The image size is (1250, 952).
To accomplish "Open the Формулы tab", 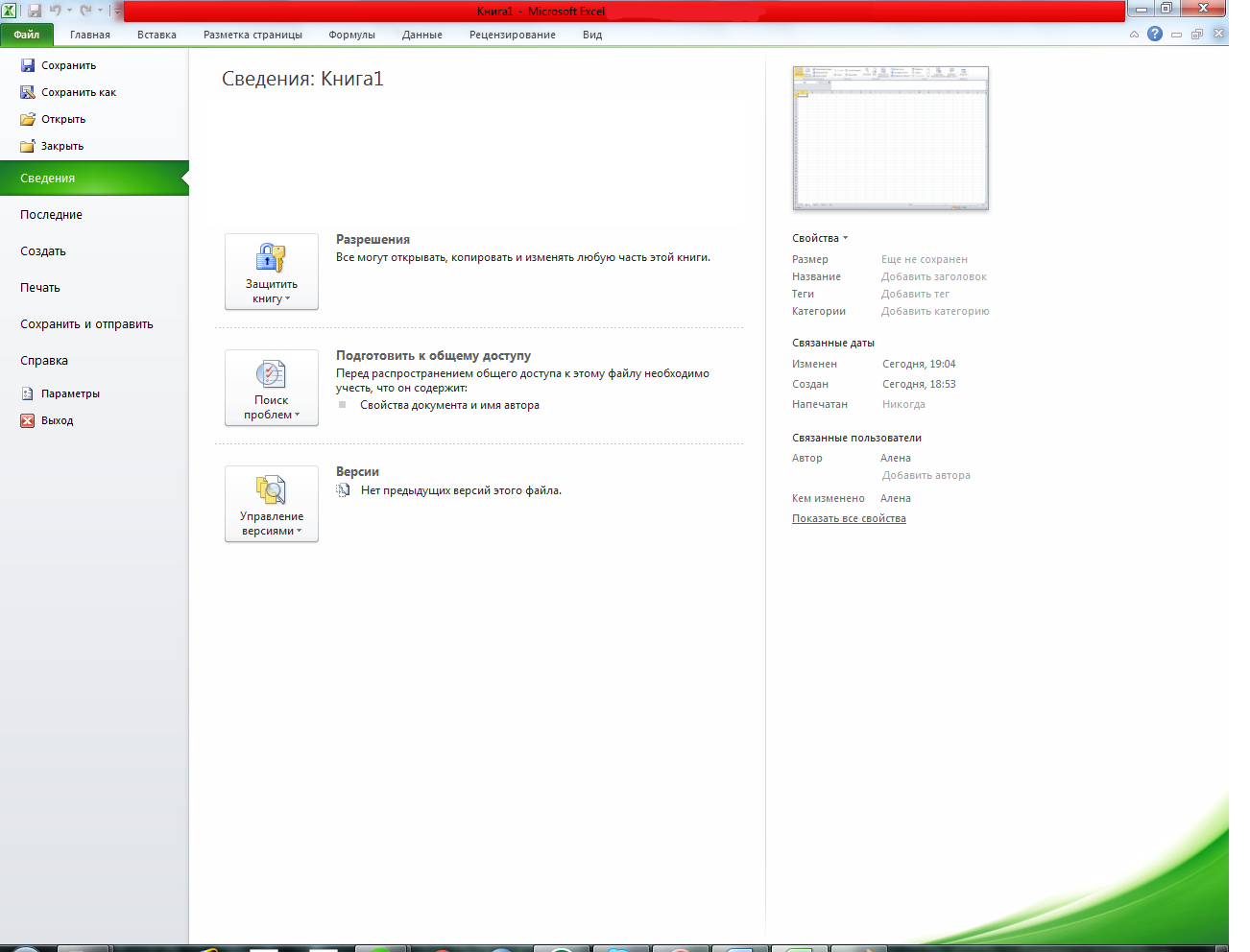I will click(x=352, y=35).
